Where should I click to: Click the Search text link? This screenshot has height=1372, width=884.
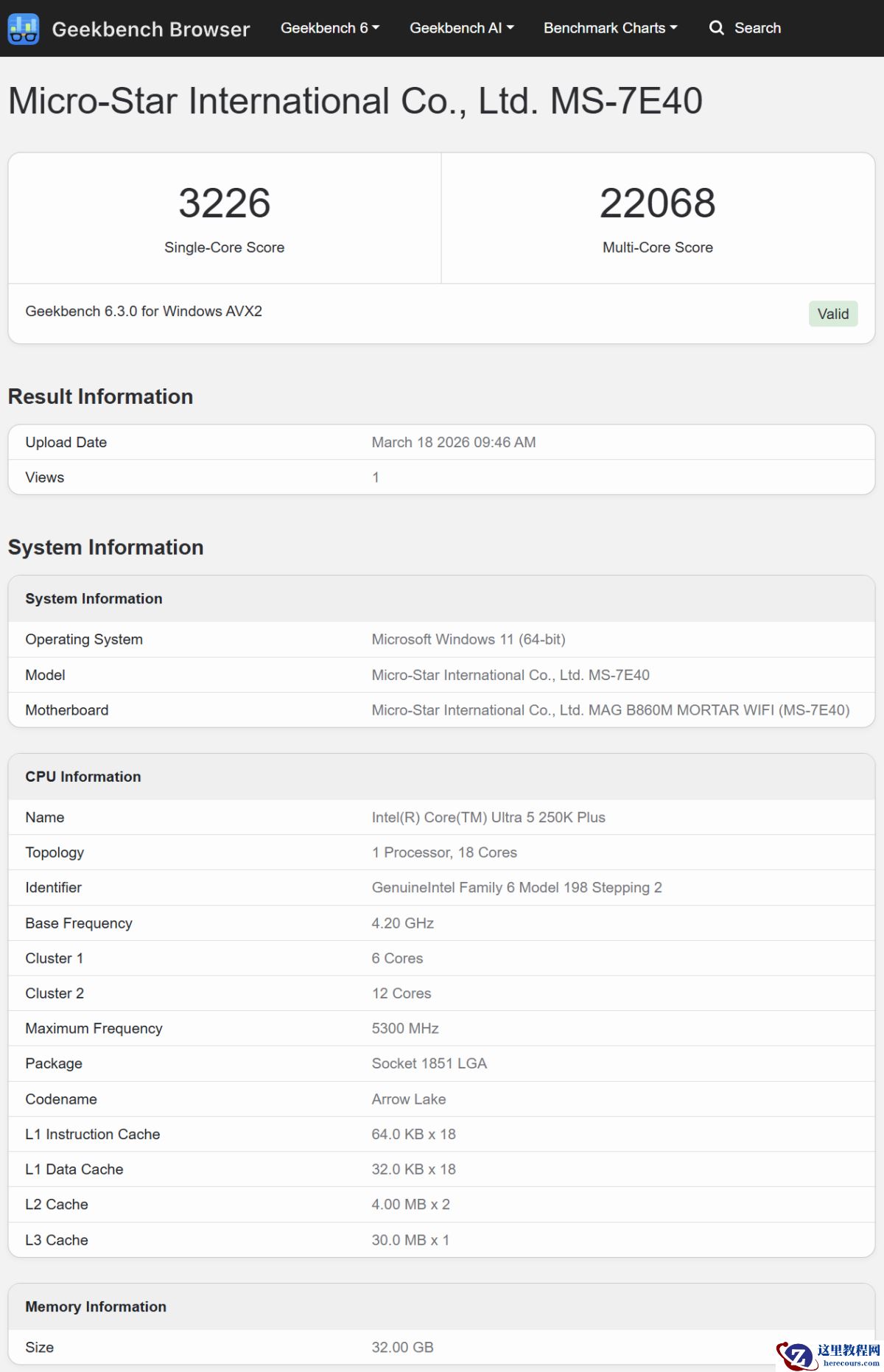757,28
